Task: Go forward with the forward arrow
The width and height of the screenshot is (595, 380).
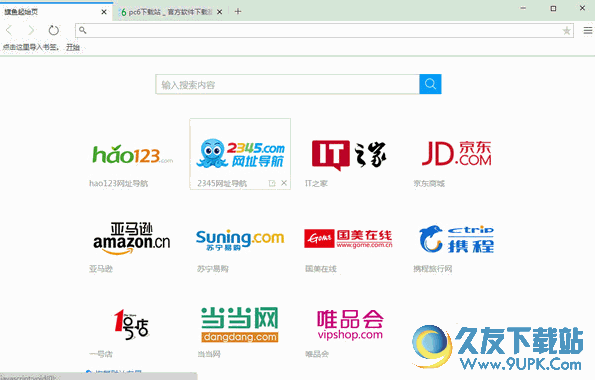Action: click(31, 30)
